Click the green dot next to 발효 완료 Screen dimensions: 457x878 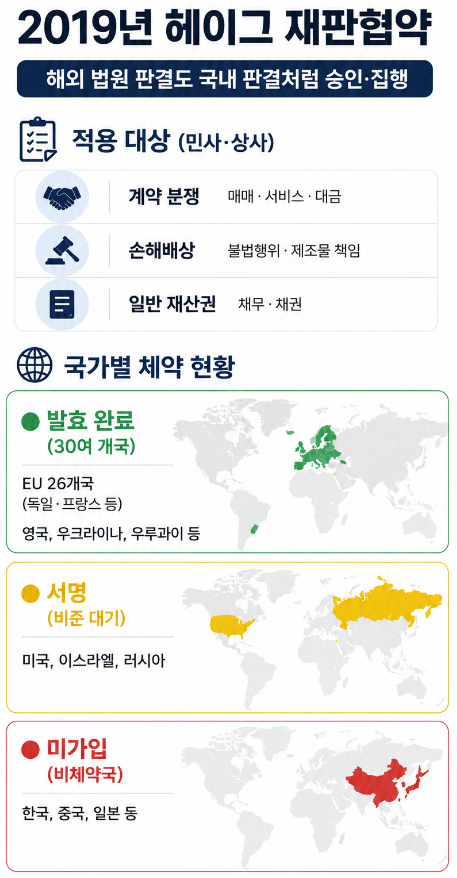(29, 421)
